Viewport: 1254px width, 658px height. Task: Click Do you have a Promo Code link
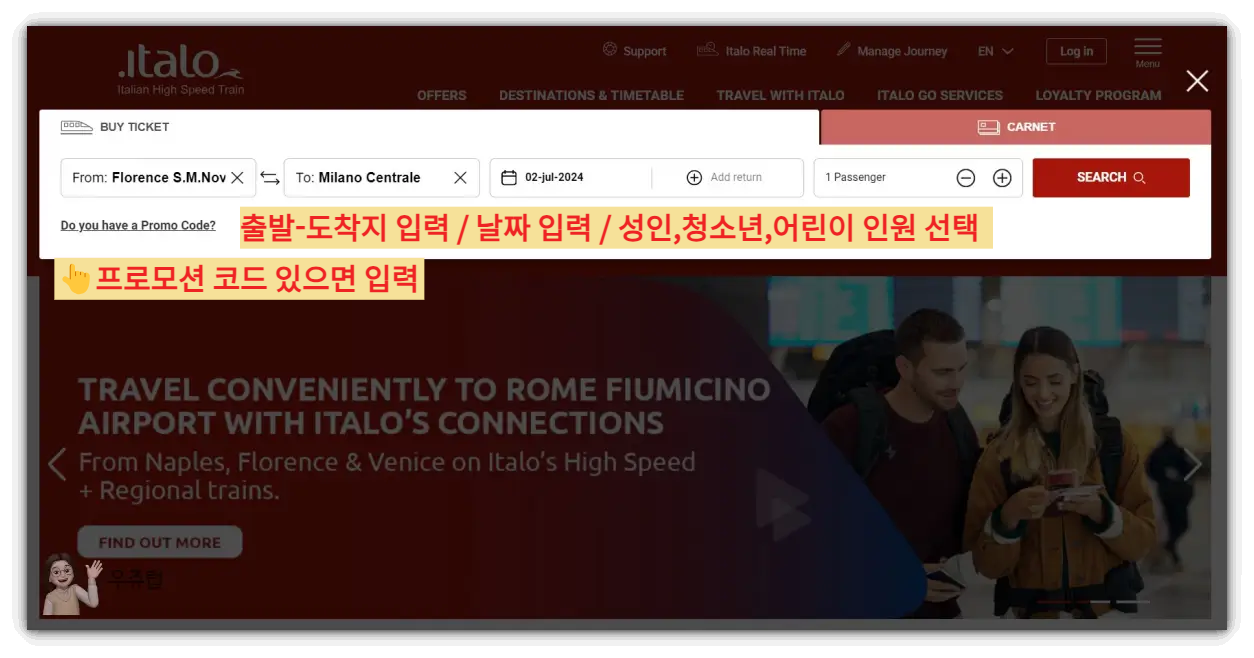[x=138, y=225]
